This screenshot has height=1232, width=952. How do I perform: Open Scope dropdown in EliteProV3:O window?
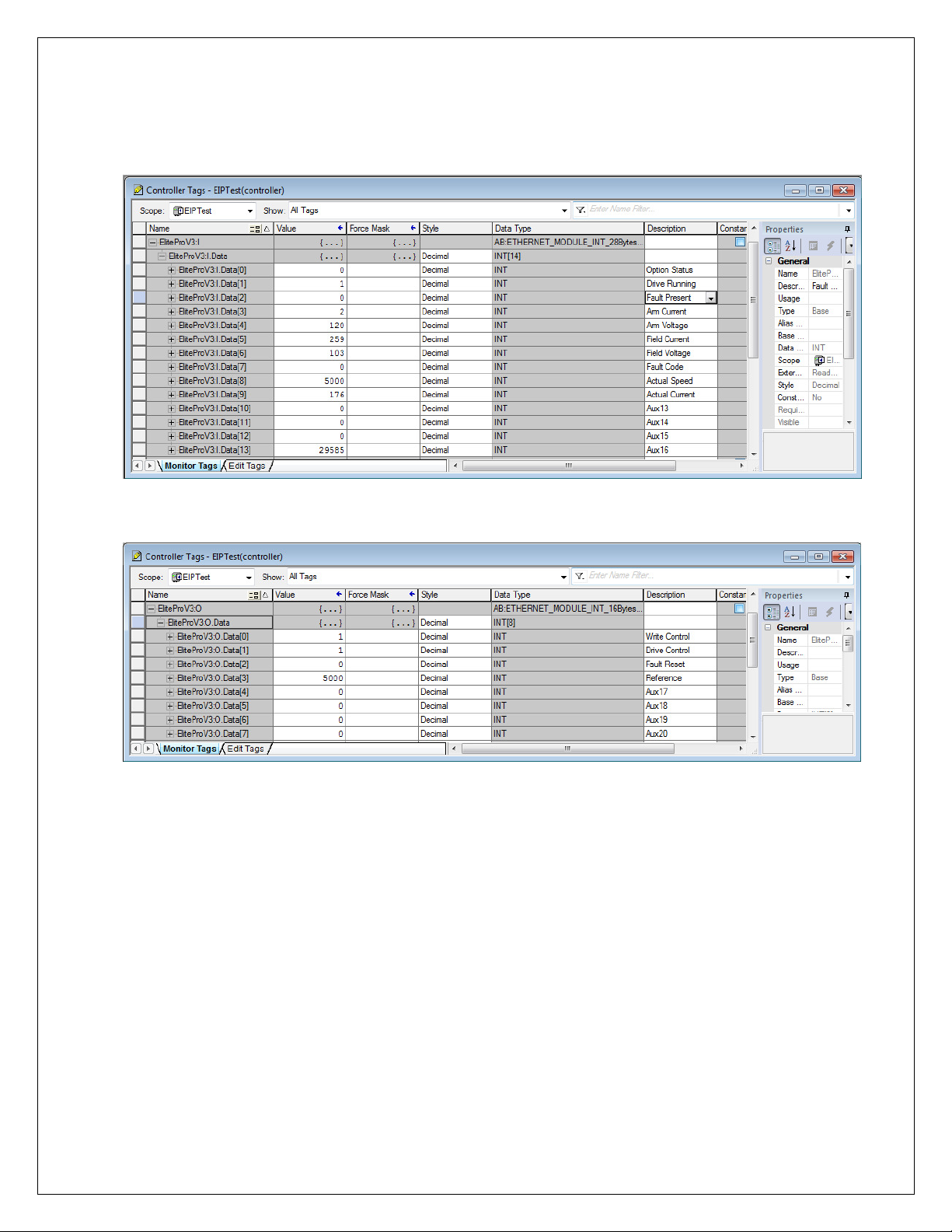249,578
